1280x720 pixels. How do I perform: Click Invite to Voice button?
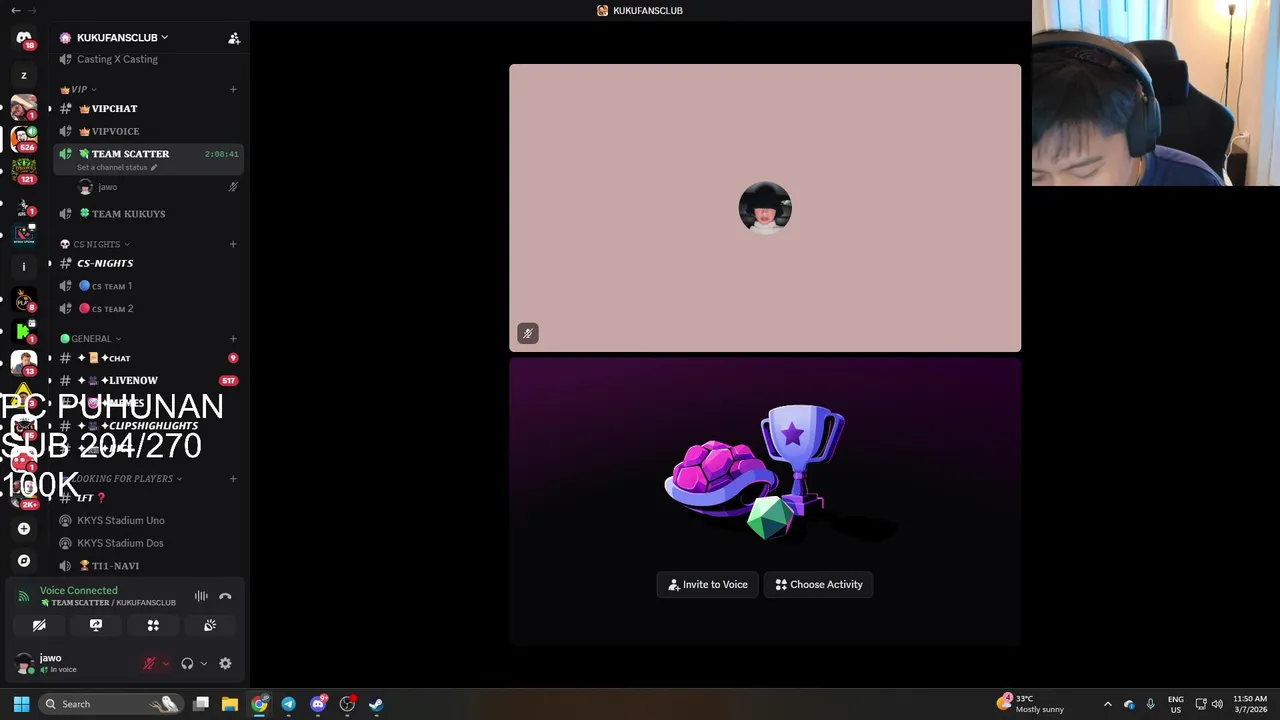click(x=708, y=585)
